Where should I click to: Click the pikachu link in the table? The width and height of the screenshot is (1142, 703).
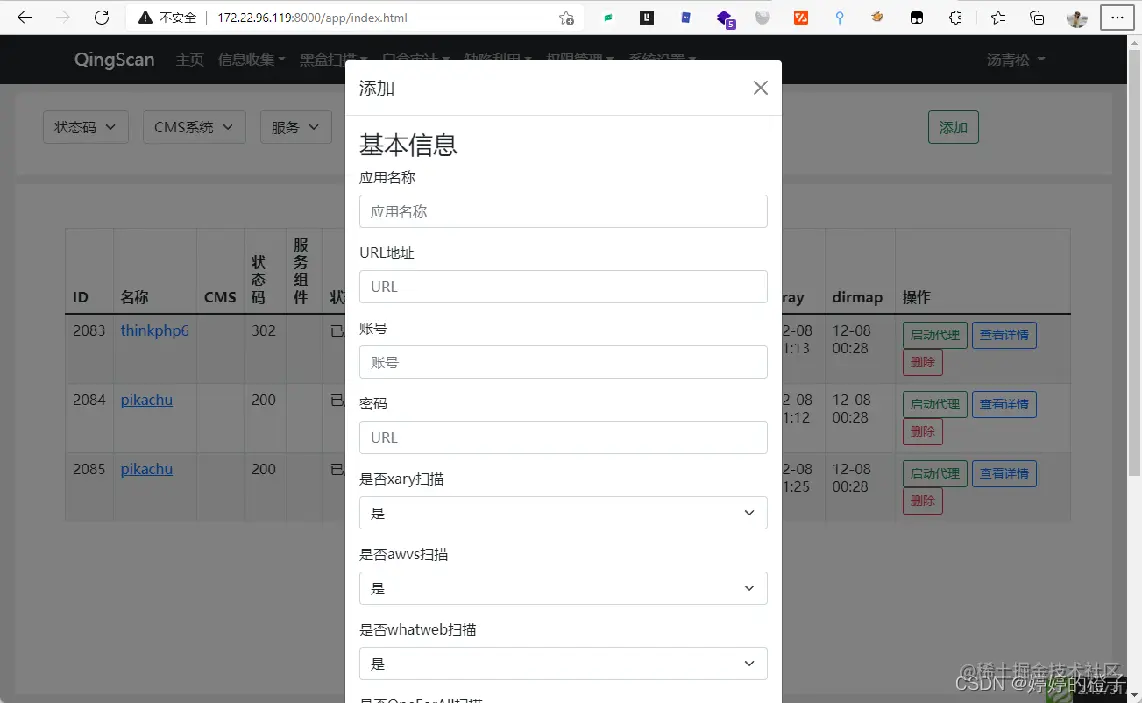[x=146, y=399]
